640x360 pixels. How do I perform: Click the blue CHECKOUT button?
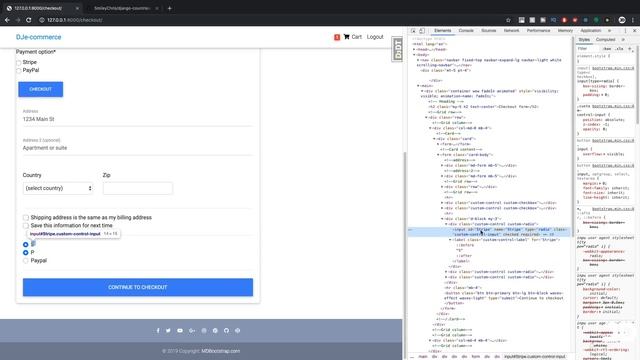coord(40,89)
